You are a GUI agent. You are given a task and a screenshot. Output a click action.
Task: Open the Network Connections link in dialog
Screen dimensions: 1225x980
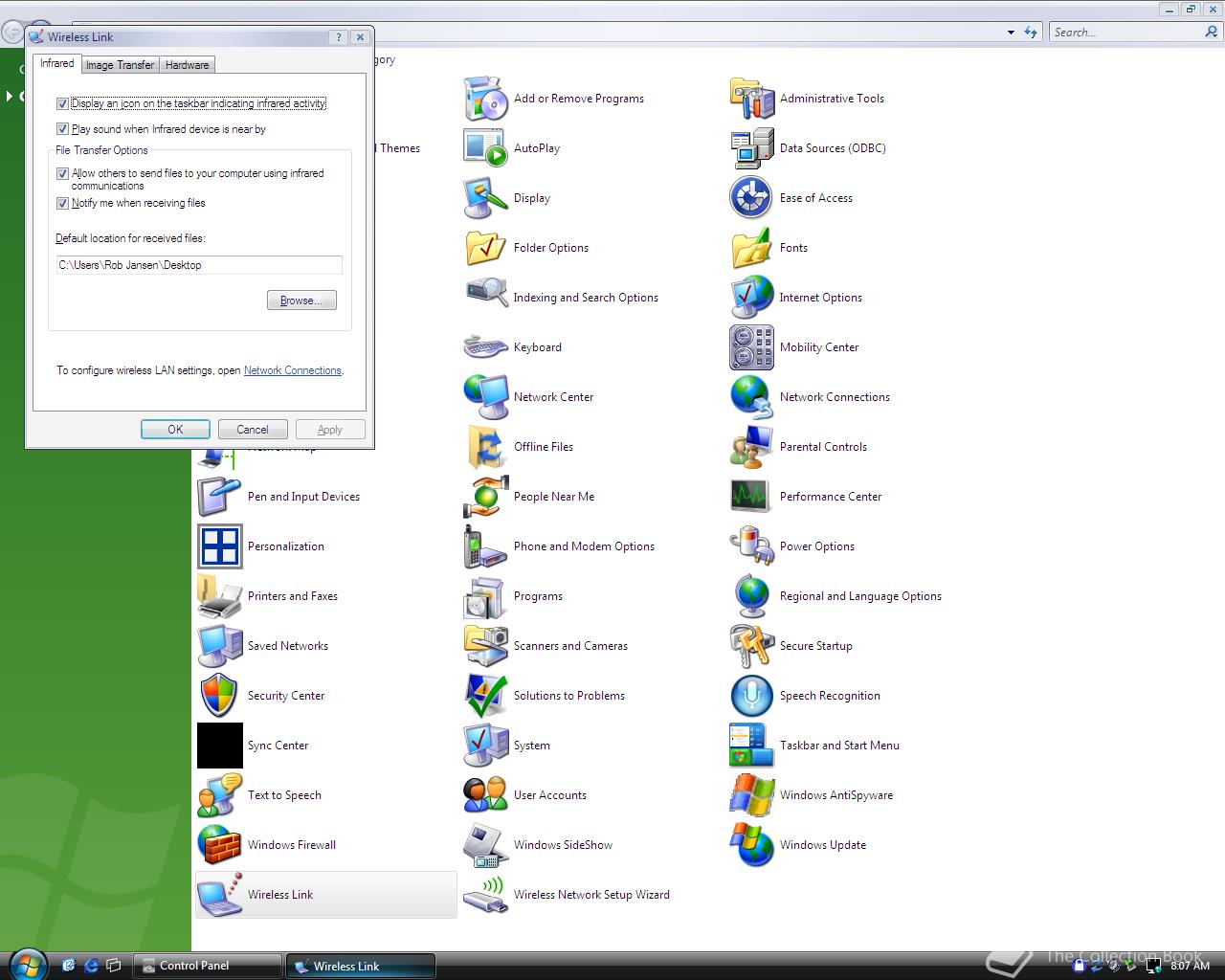[292, 370]
